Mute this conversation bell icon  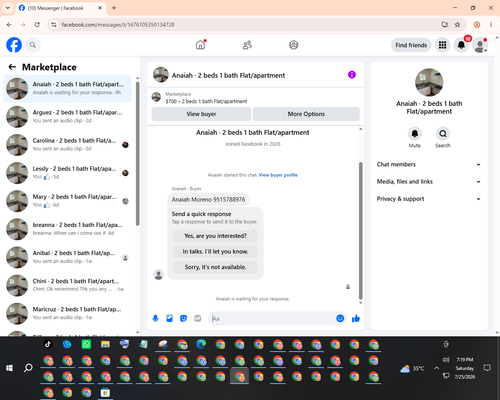click(415, 134)
